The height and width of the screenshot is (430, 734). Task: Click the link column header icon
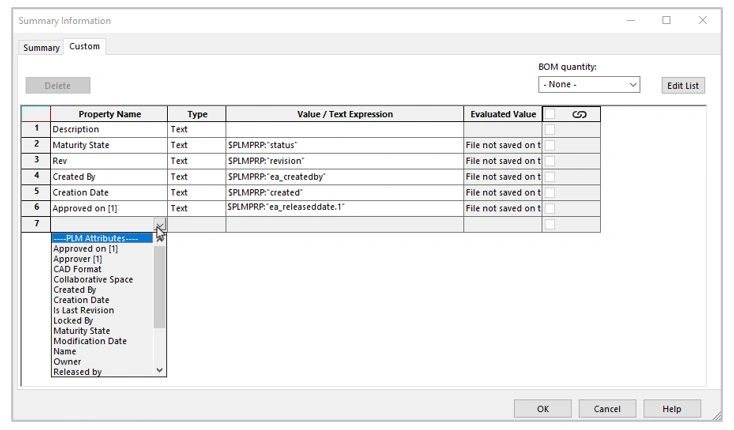579,114
